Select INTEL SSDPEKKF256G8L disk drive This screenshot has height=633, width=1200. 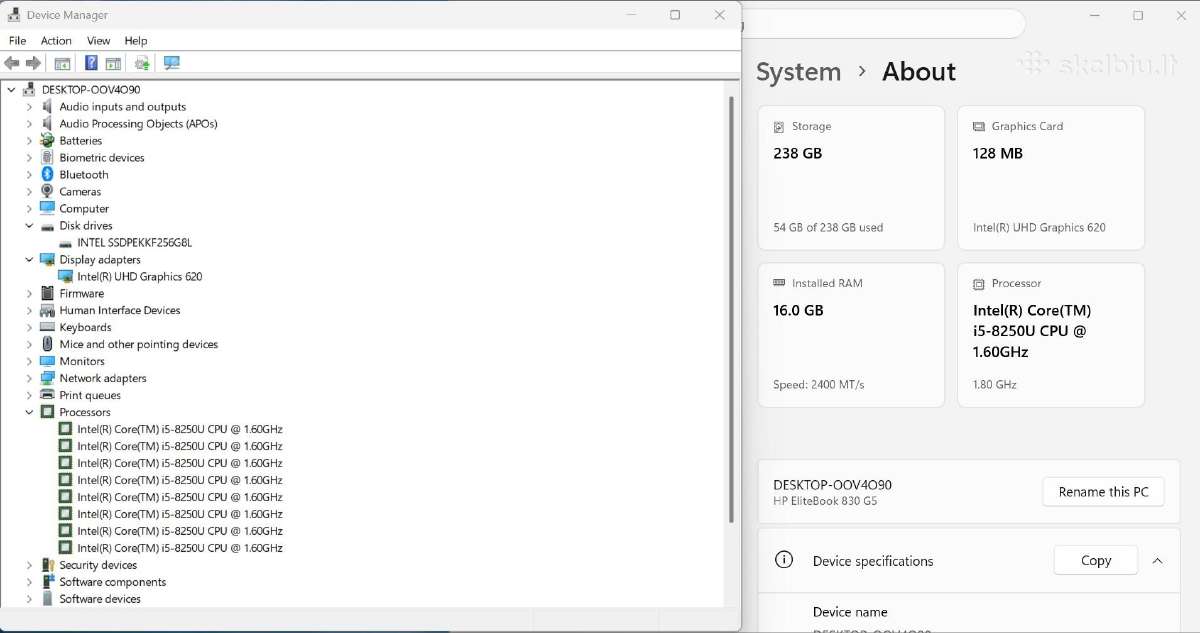click(134, 242)
